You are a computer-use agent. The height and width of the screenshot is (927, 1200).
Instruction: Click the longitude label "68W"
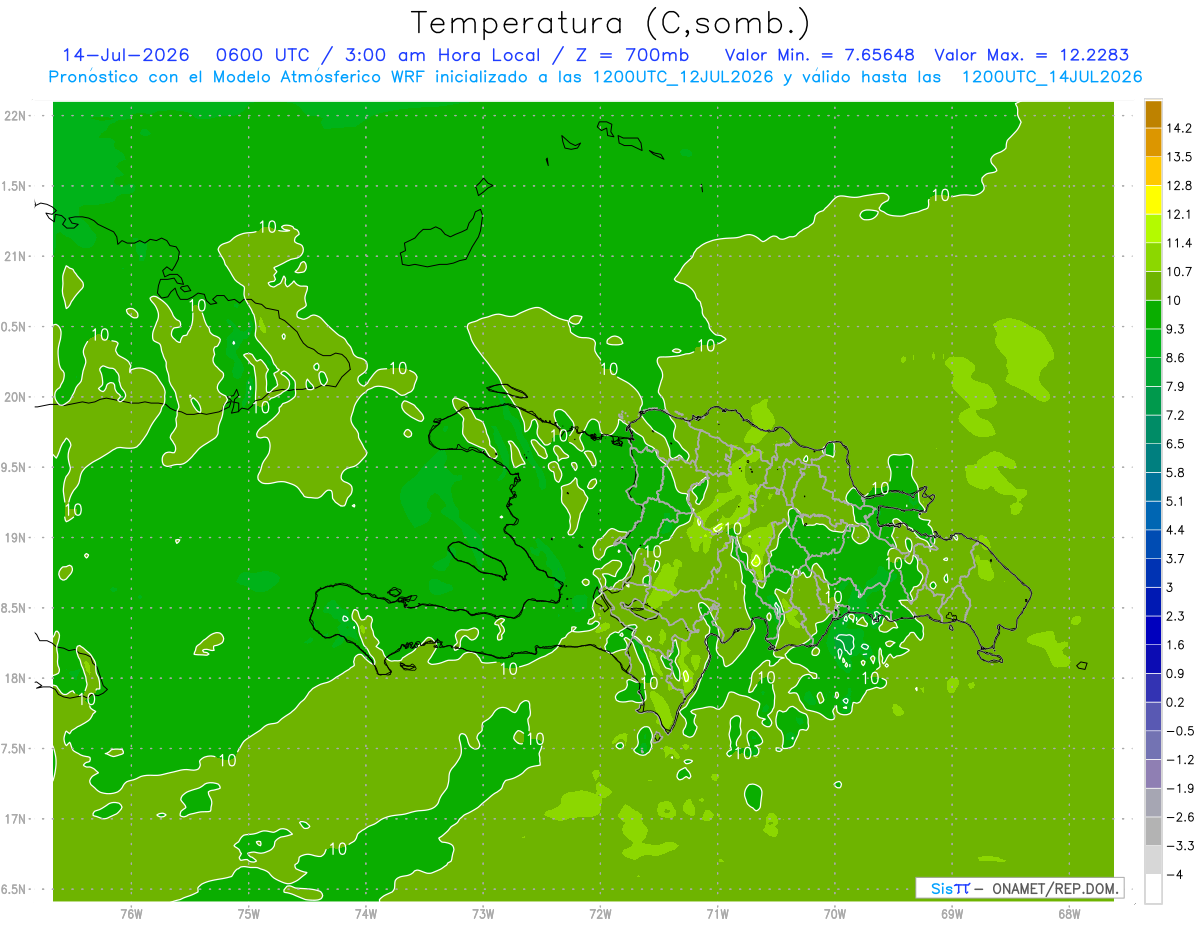[1069, 914]
